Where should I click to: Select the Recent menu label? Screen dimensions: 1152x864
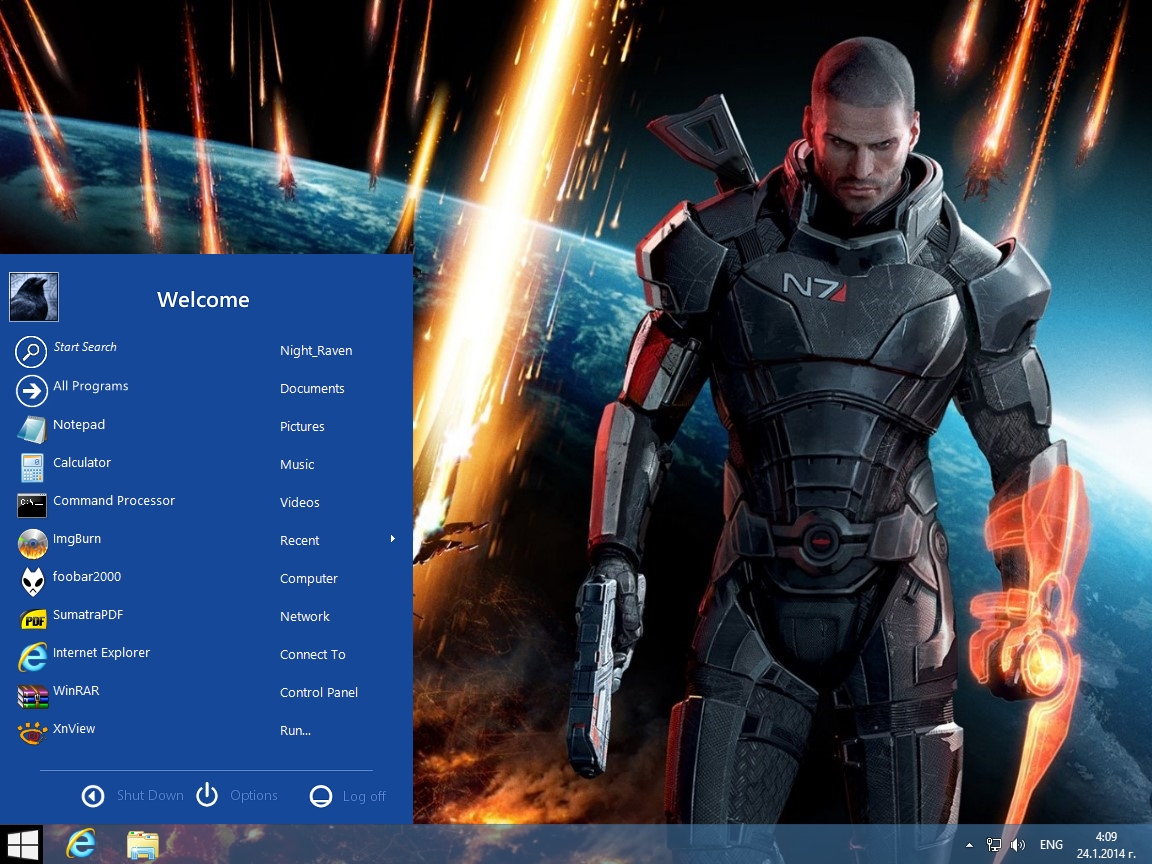pos(300,541)
